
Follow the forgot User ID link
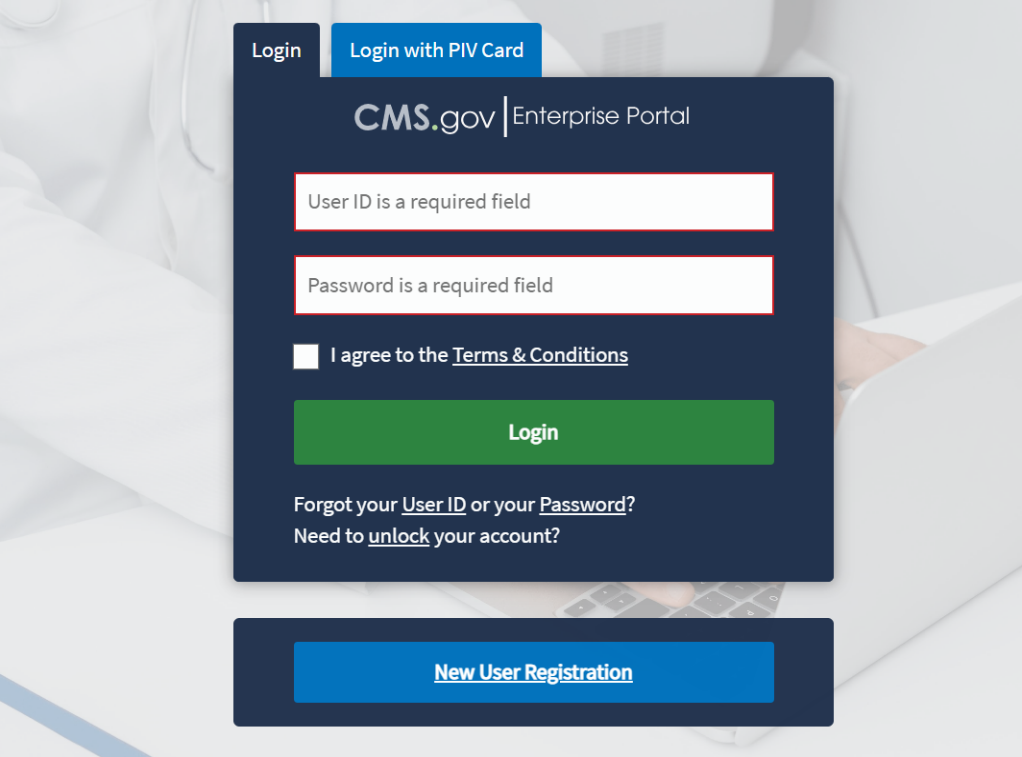tap(434, 505)
